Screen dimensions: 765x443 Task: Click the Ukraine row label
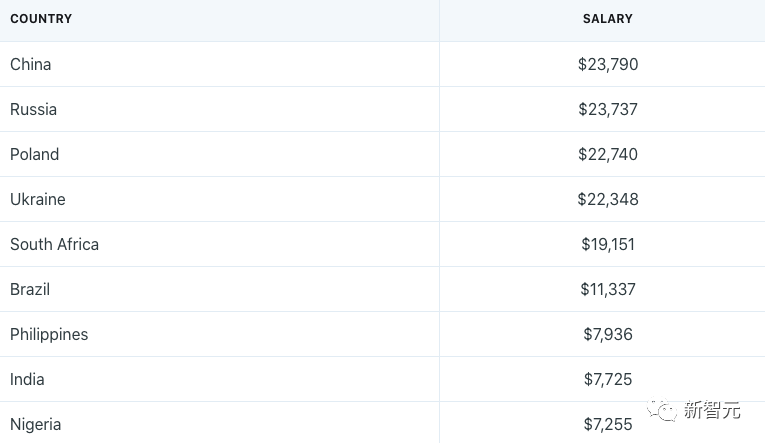38,199
